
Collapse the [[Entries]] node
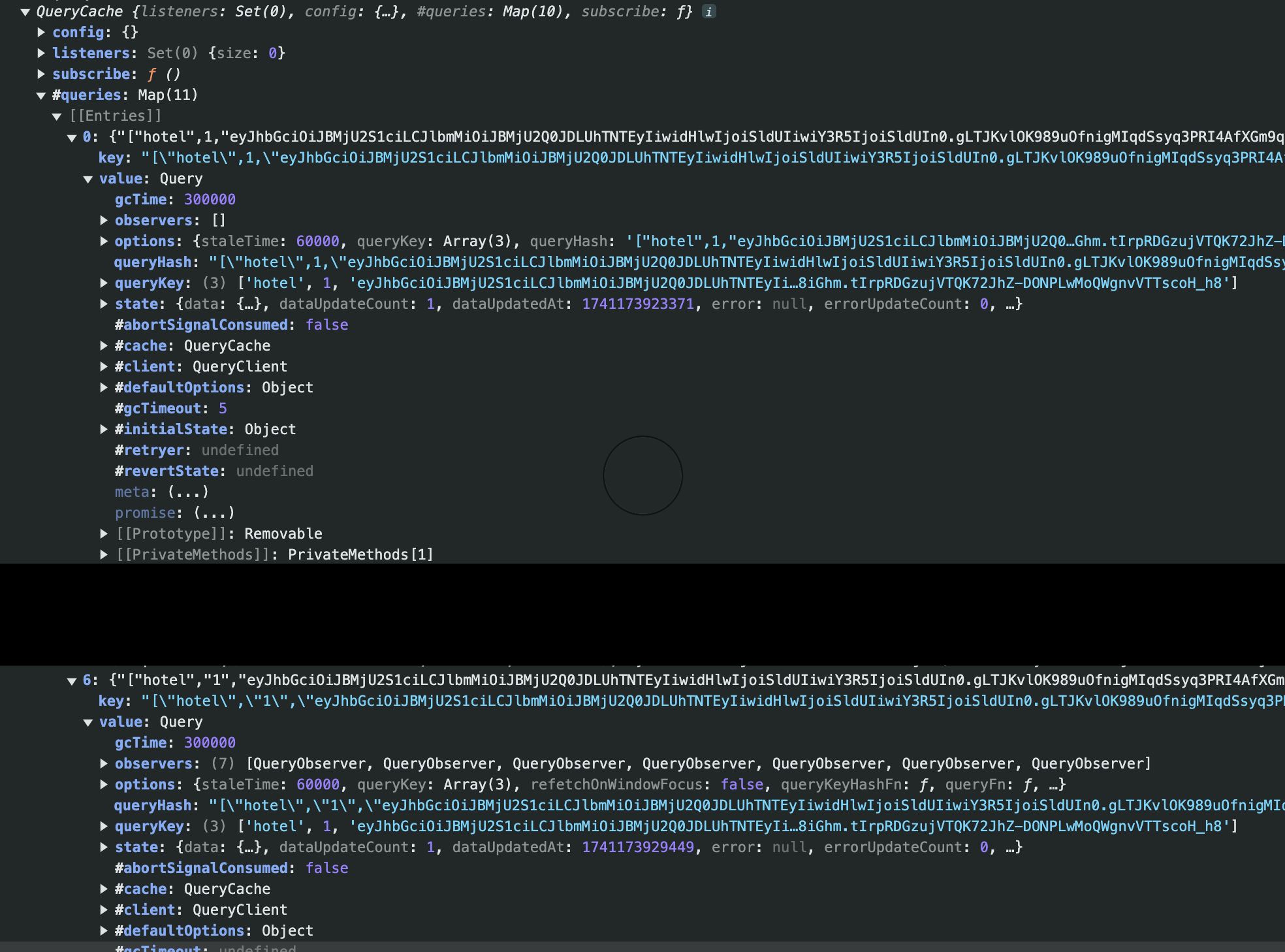(x=57, y=116)
